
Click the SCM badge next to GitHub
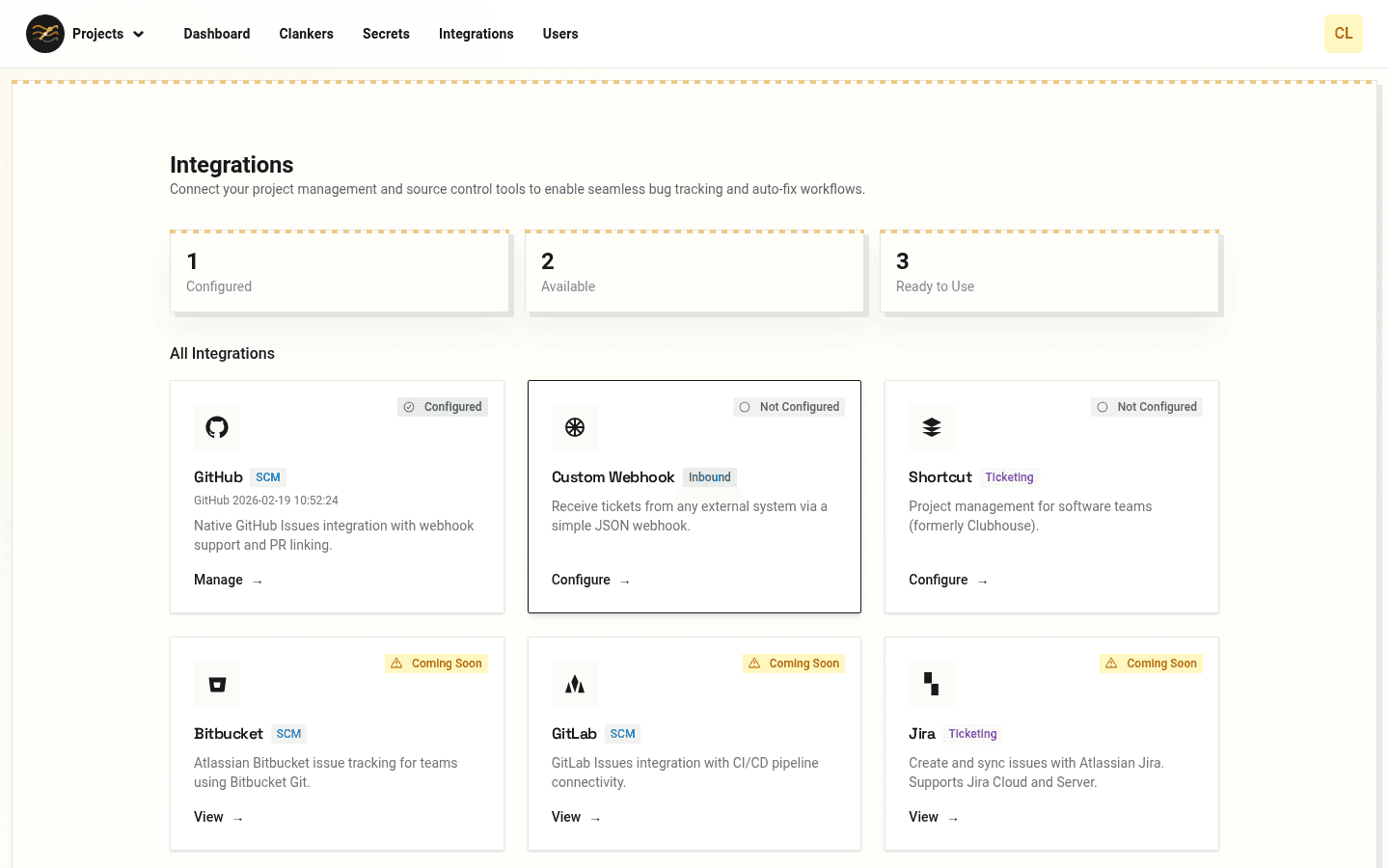pos(267,476)
